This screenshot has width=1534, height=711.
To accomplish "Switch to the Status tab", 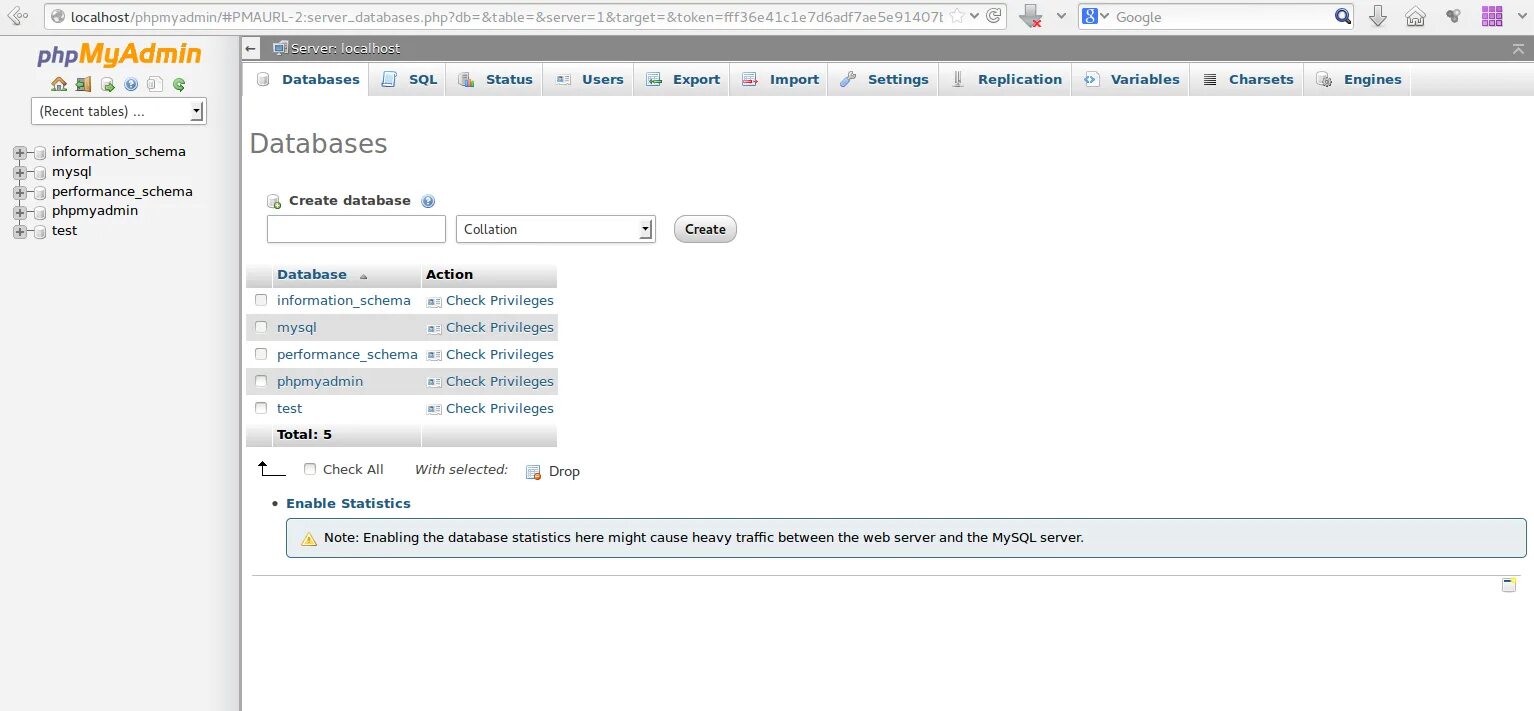I will tap(495, 80).
